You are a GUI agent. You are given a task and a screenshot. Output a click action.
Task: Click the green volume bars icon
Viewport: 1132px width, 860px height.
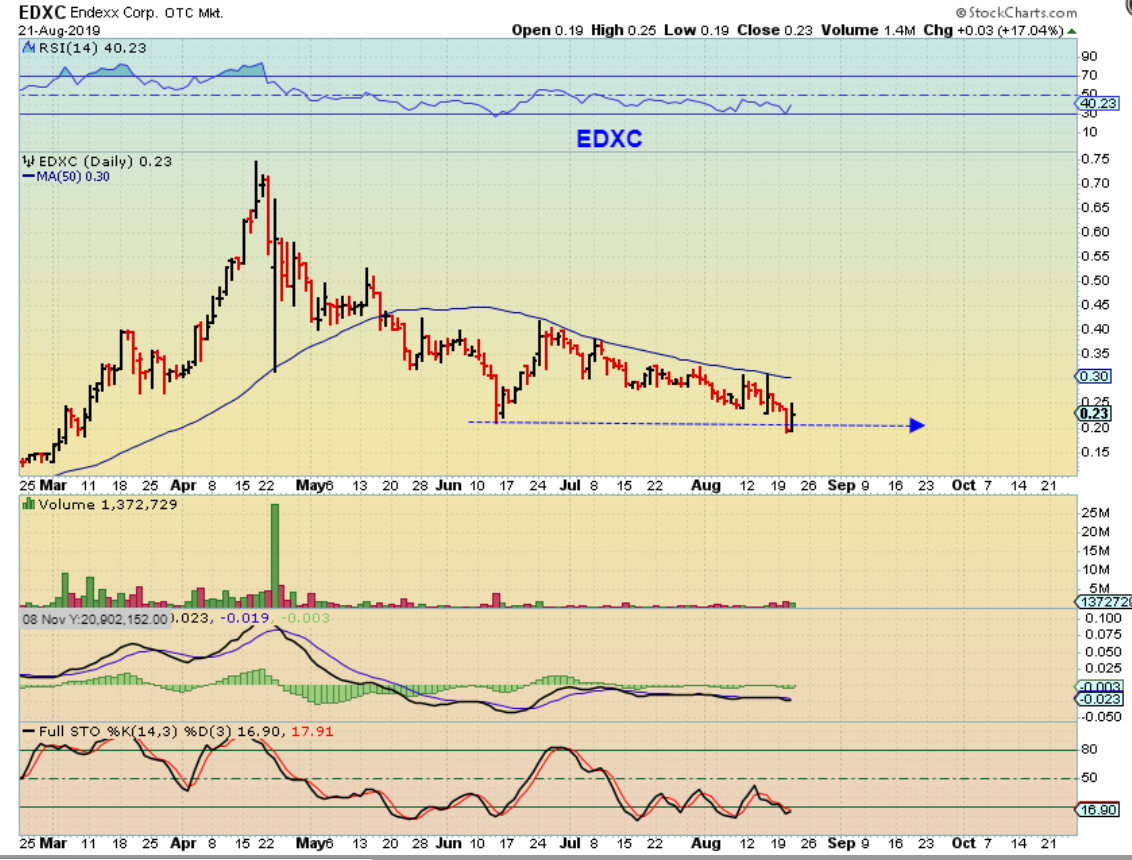[29, 504]
